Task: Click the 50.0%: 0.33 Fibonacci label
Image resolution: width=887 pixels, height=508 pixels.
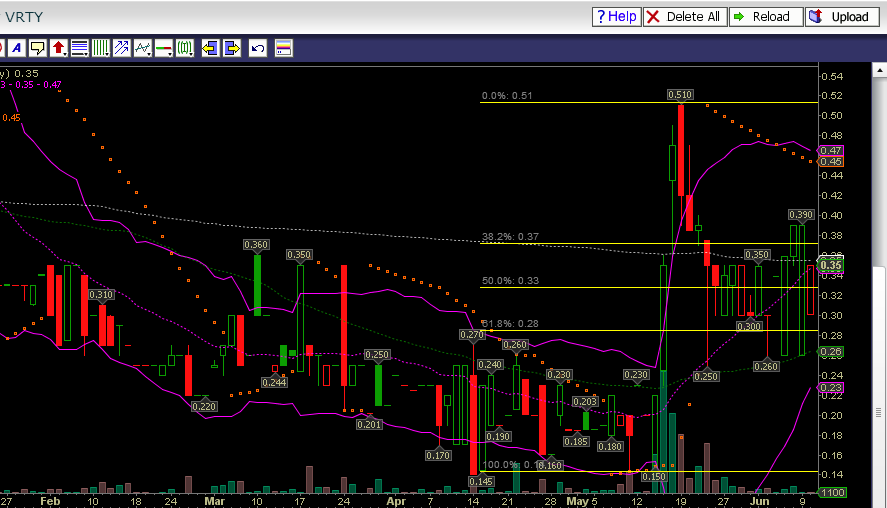Action: coord(510,281)
